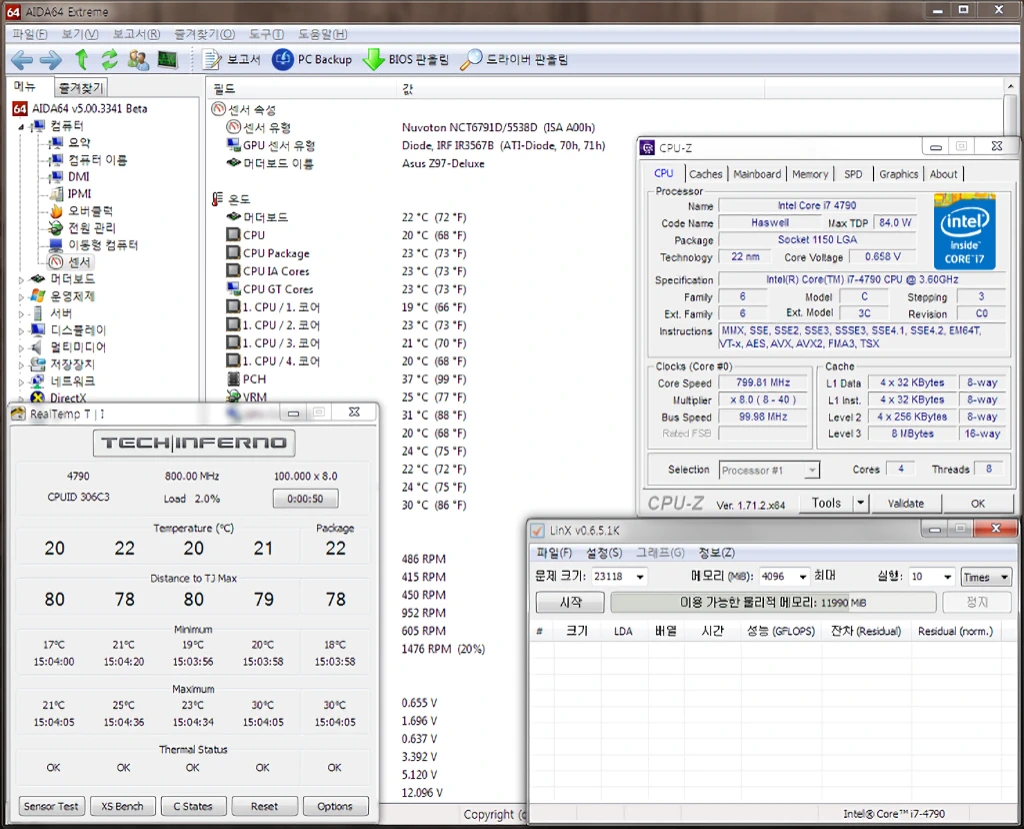Click the back arrow in AIDA64 toolbar

click(x=22, y=60)
